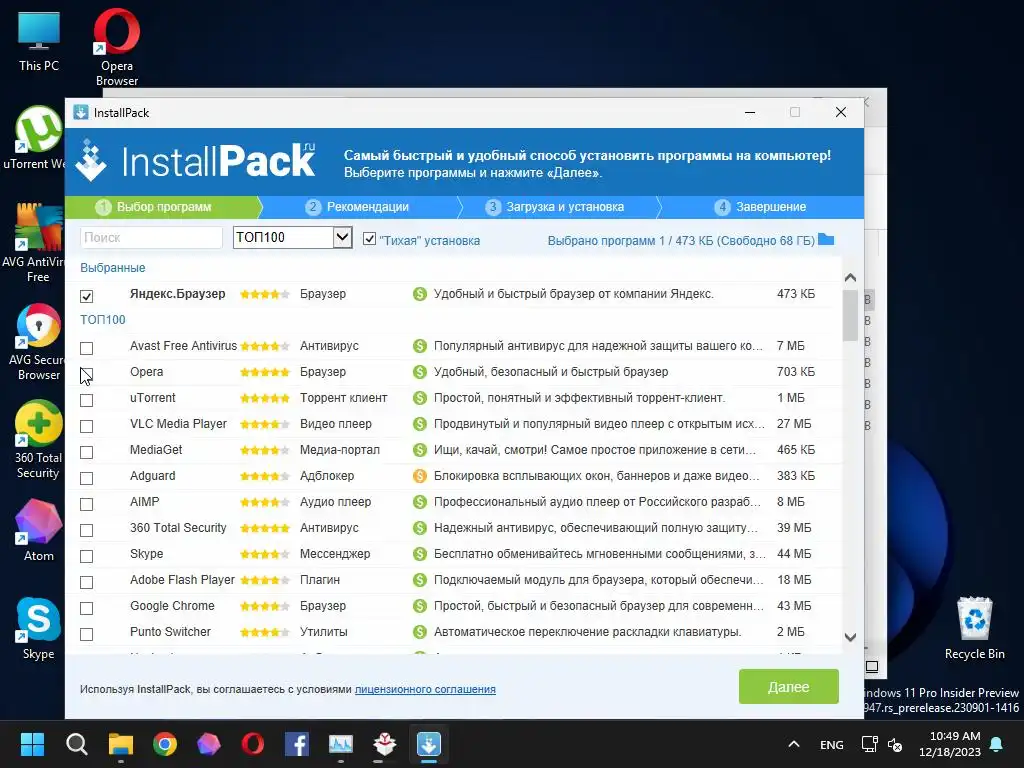The width and height of the screenshot is (1024, 768).
Task: Check the uTorrent checkbox
Action: click(x=86, y=400)
